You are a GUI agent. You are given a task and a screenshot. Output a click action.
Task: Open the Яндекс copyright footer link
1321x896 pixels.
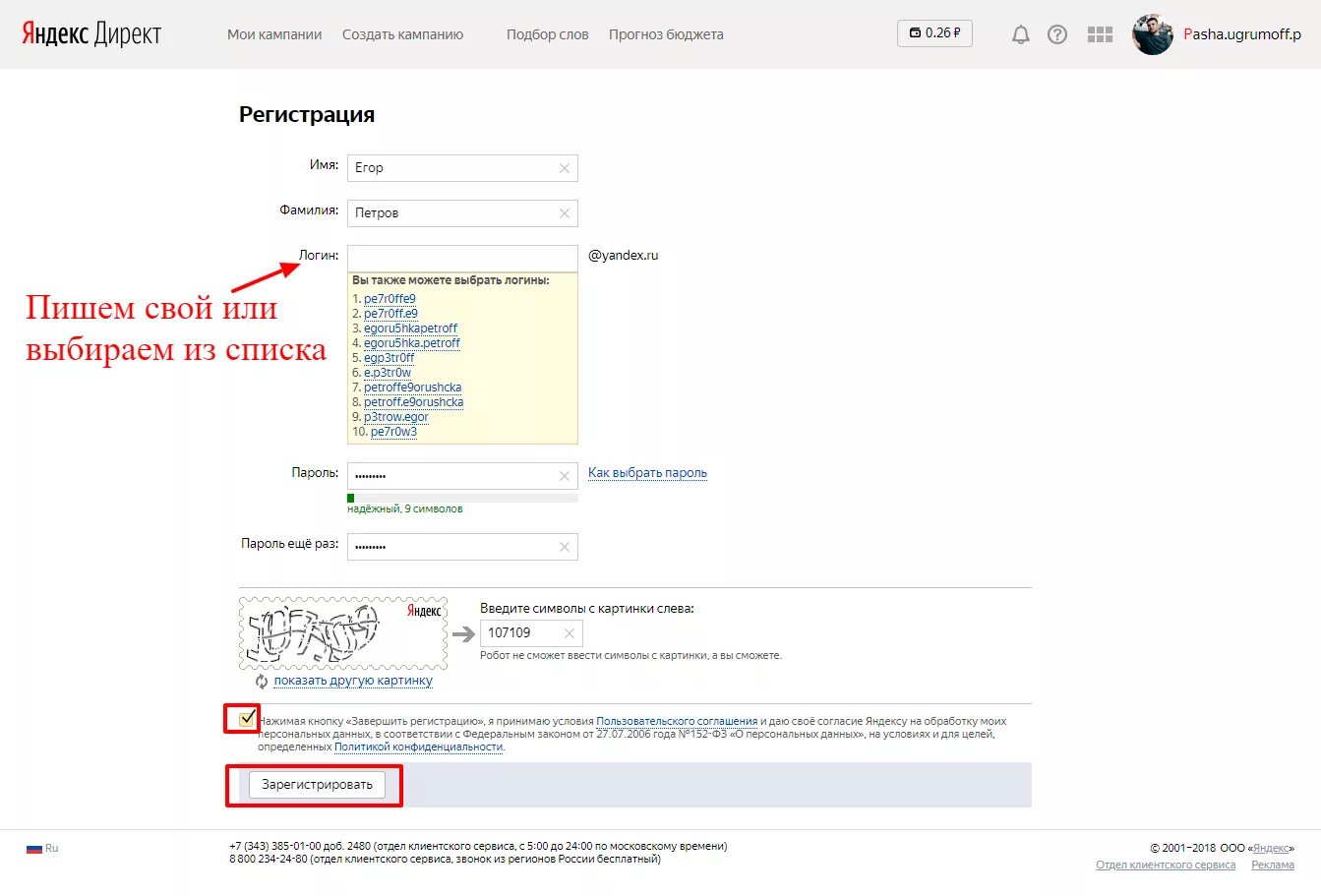(x=1271, y=848)
